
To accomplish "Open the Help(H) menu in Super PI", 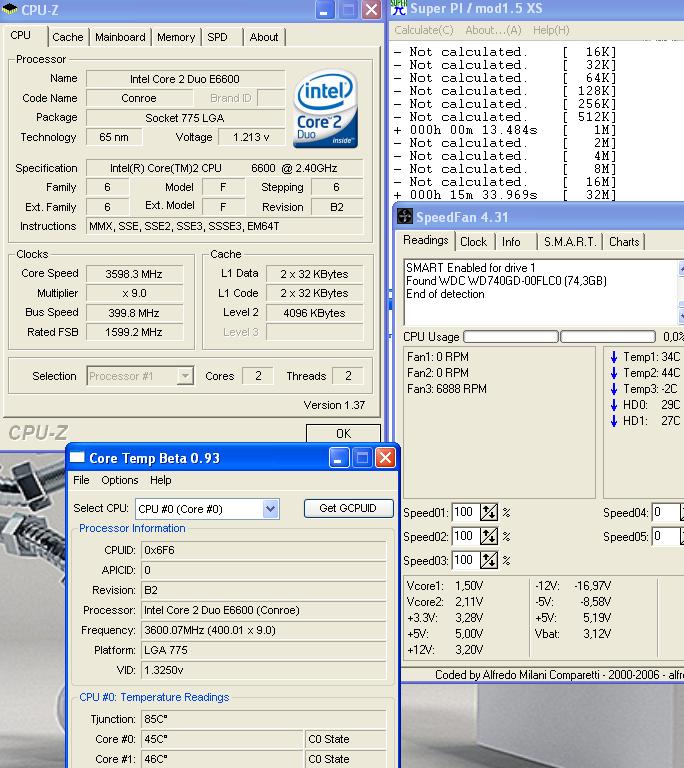I will (x=551, y=30).
